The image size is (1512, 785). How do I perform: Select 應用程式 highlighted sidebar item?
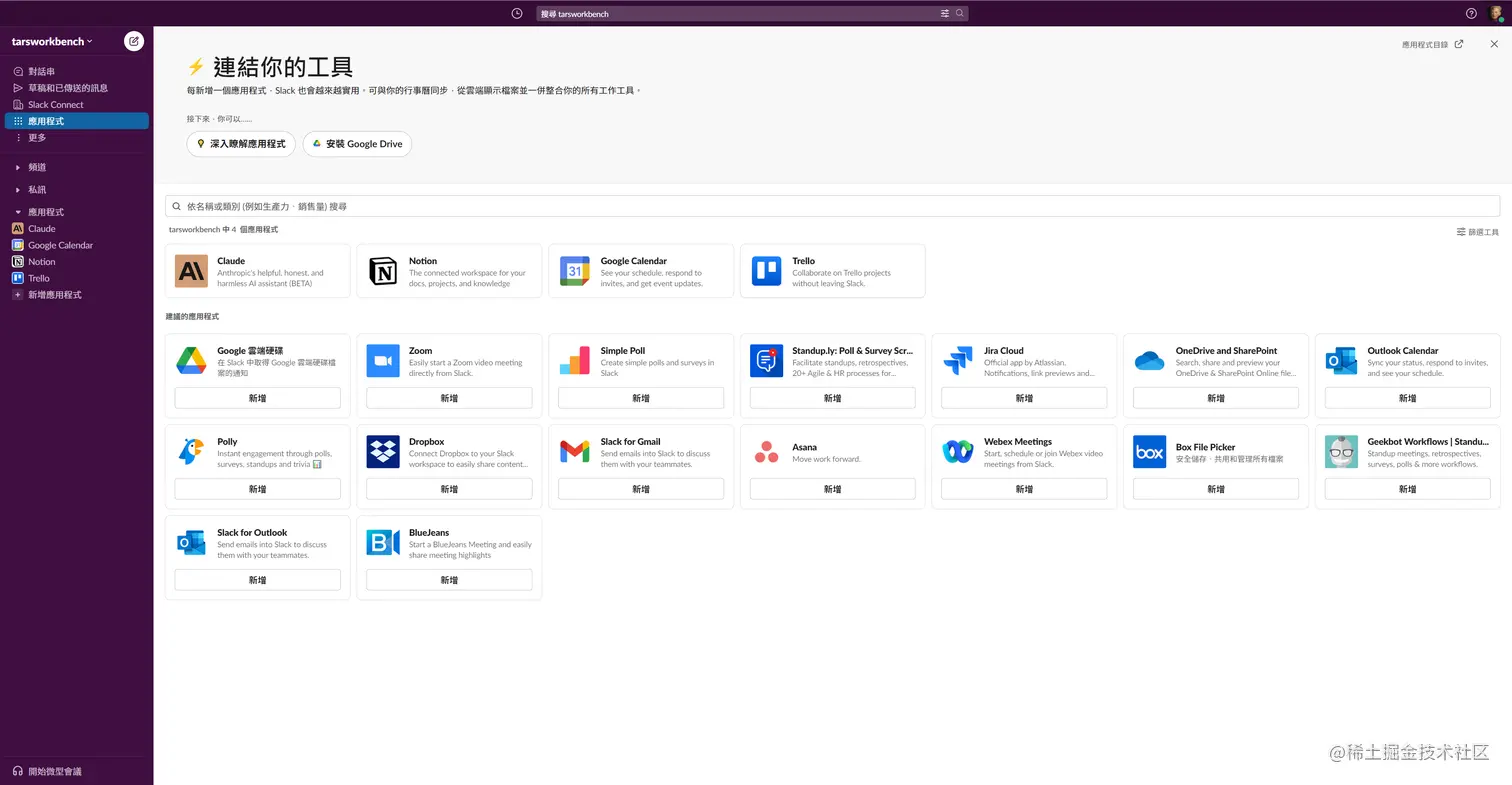77,121
